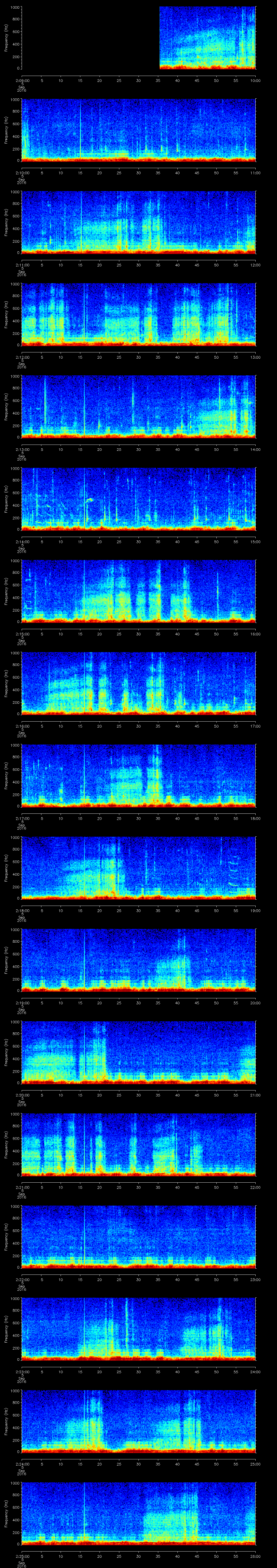Image resolution: width=277 pixels, height=1568 pixels.
Task: Select the spectrogram panel starting at 2:17:00
Action: click(138, 775)
